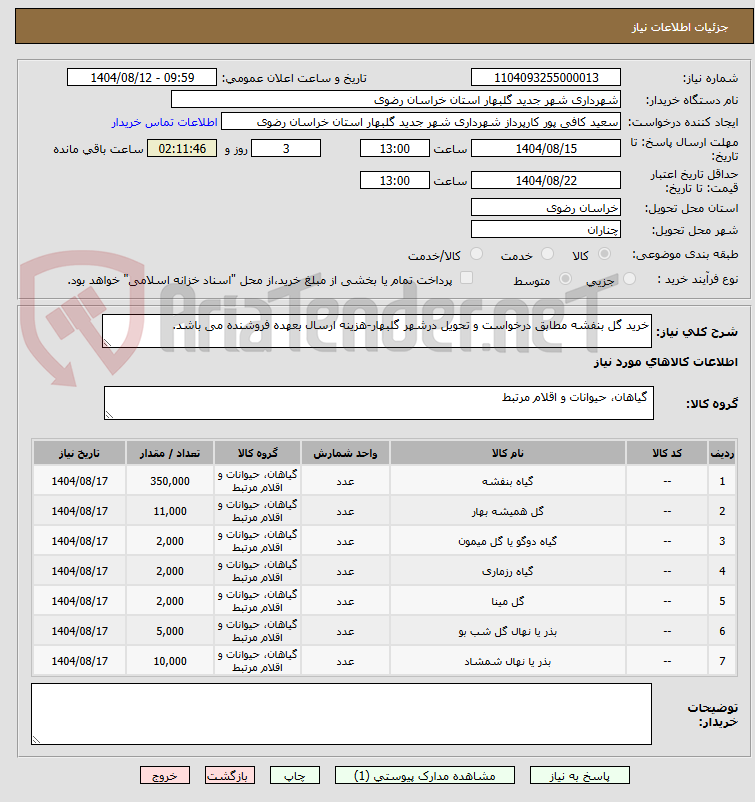
Task: Click the جزئیات اطلاعات نیاز page title
Action: pos(679,27)
